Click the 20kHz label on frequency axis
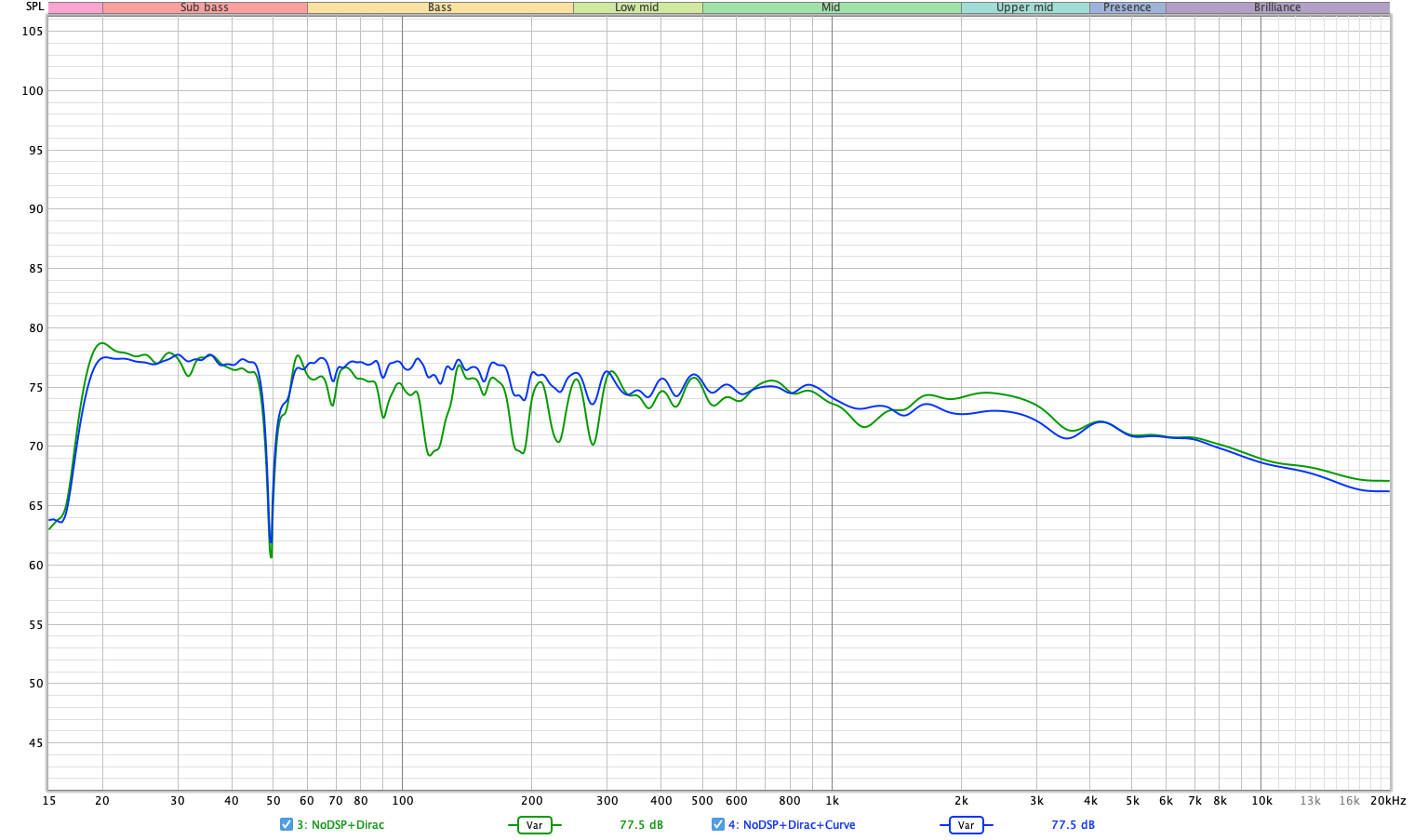Screen dimensions: 1414x840 point(1388,801)
